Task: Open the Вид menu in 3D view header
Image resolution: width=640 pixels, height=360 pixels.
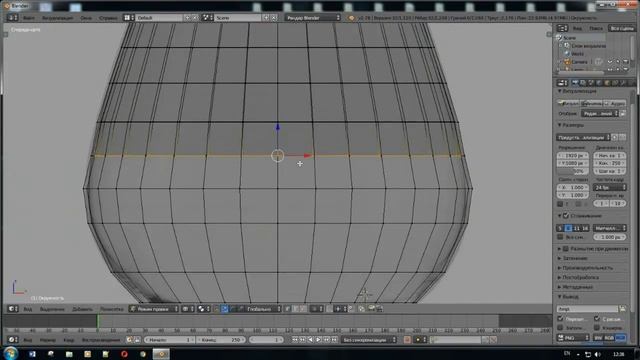Action: click(x=27, y=309)
